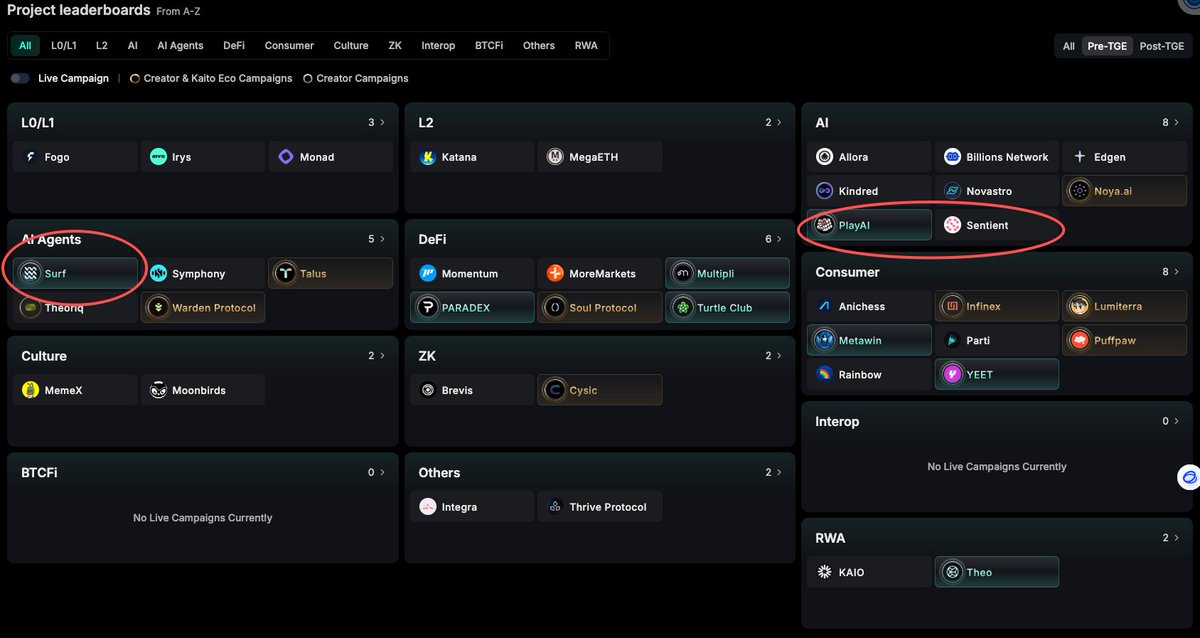
Task: Open the Kindred icon
Action: (x=825, y=191)
